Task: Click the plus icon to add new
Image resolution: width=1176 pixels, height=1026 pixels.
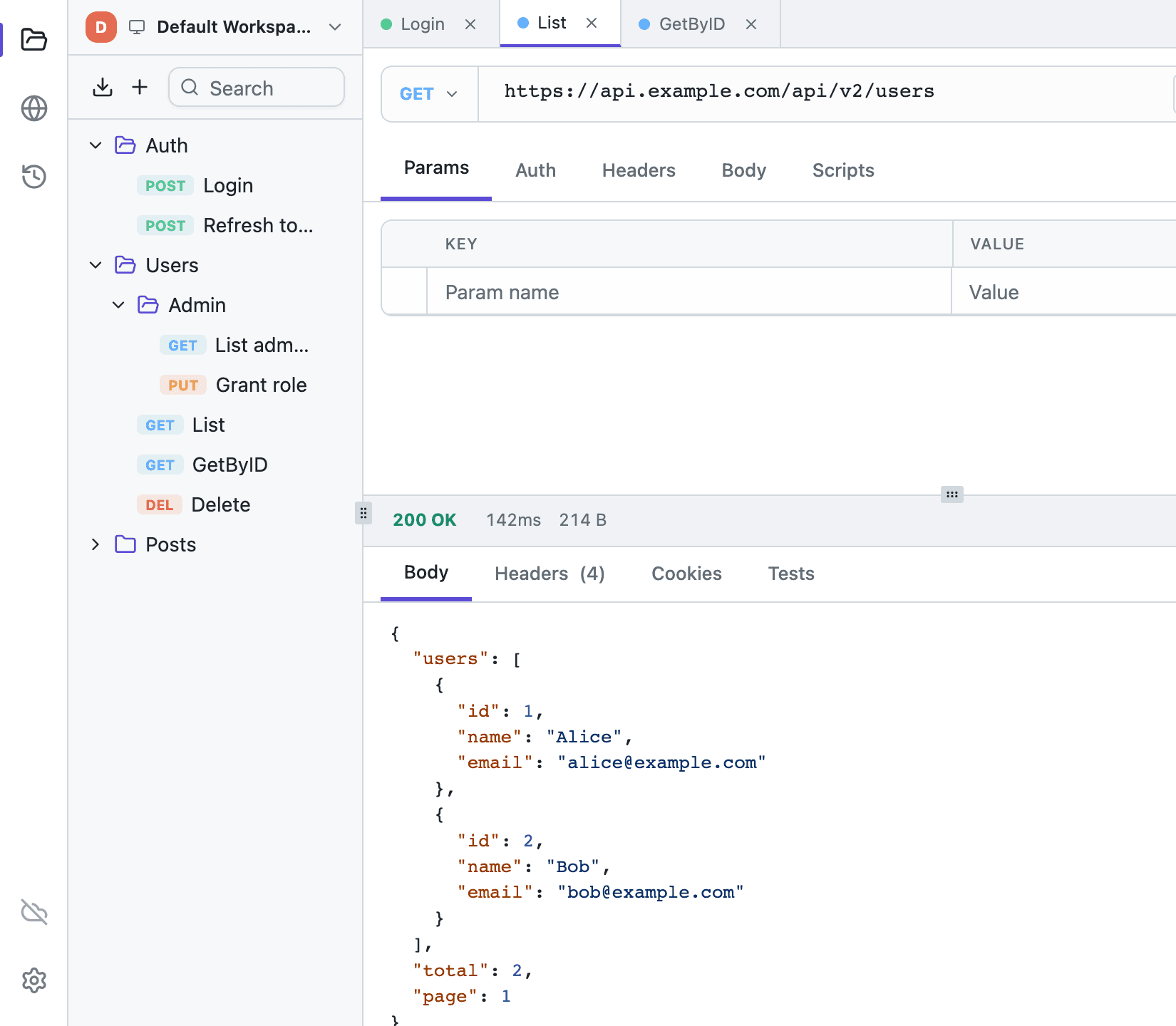Action: 140,87
